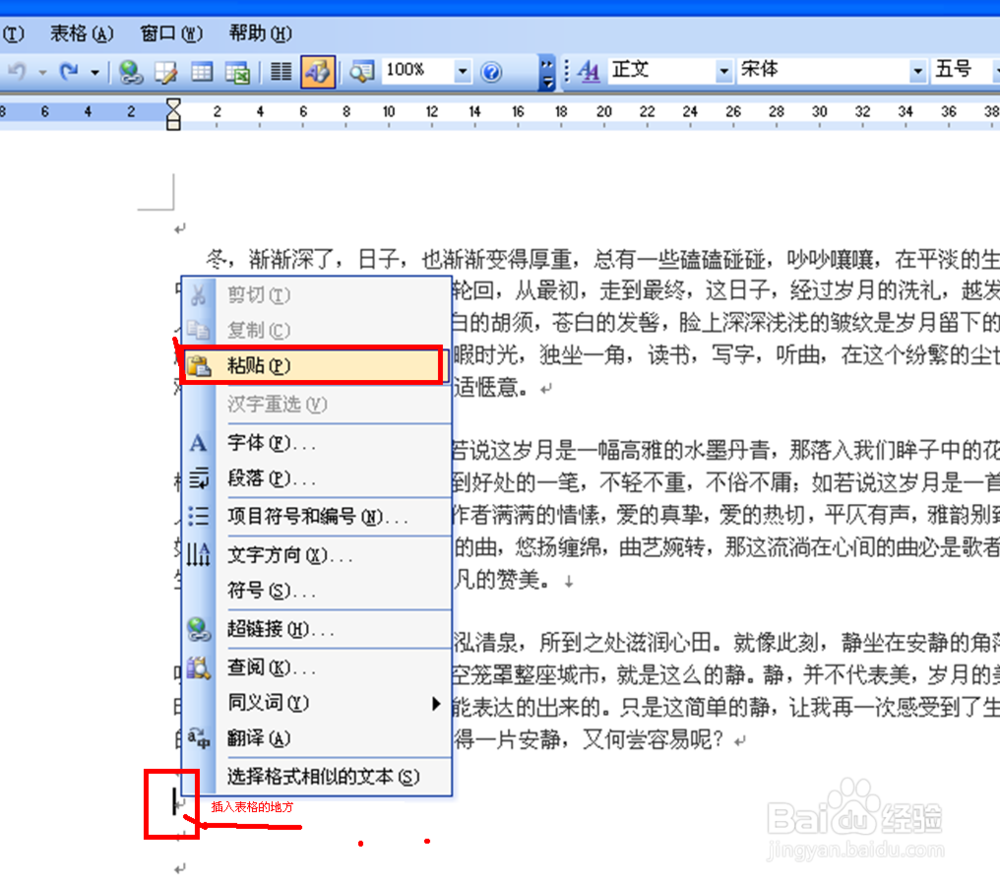Choose 段落(P)... from context menu
1000x884 pixels.
coord(316,478)
